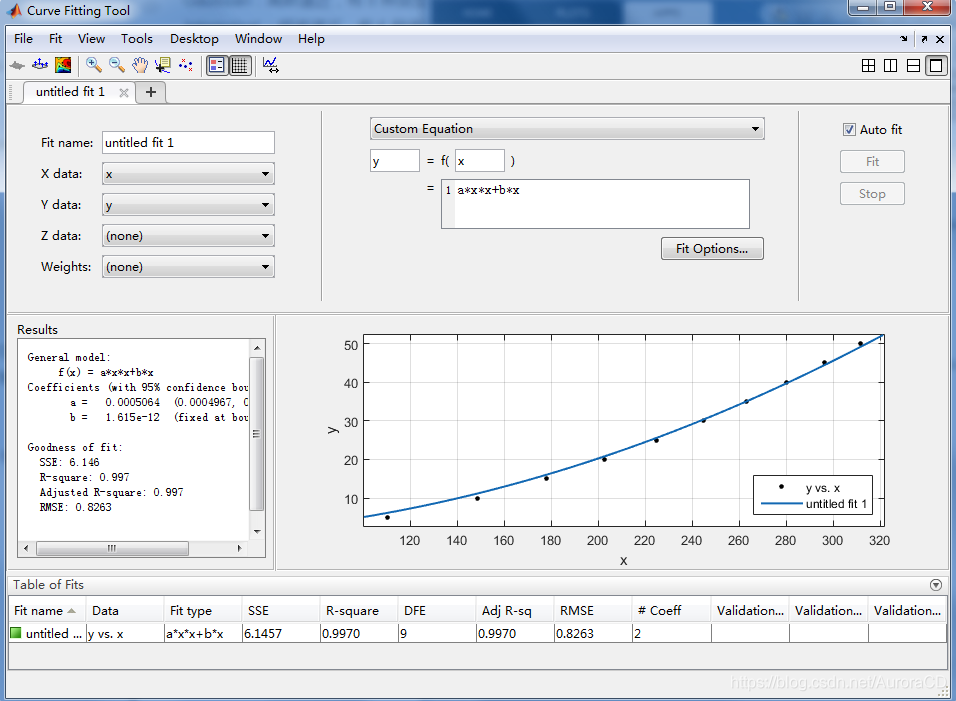Activate the Zoom In tool
Image resolution: width=956 pixels, height=701 pixels.
click(x=93, y=65)
